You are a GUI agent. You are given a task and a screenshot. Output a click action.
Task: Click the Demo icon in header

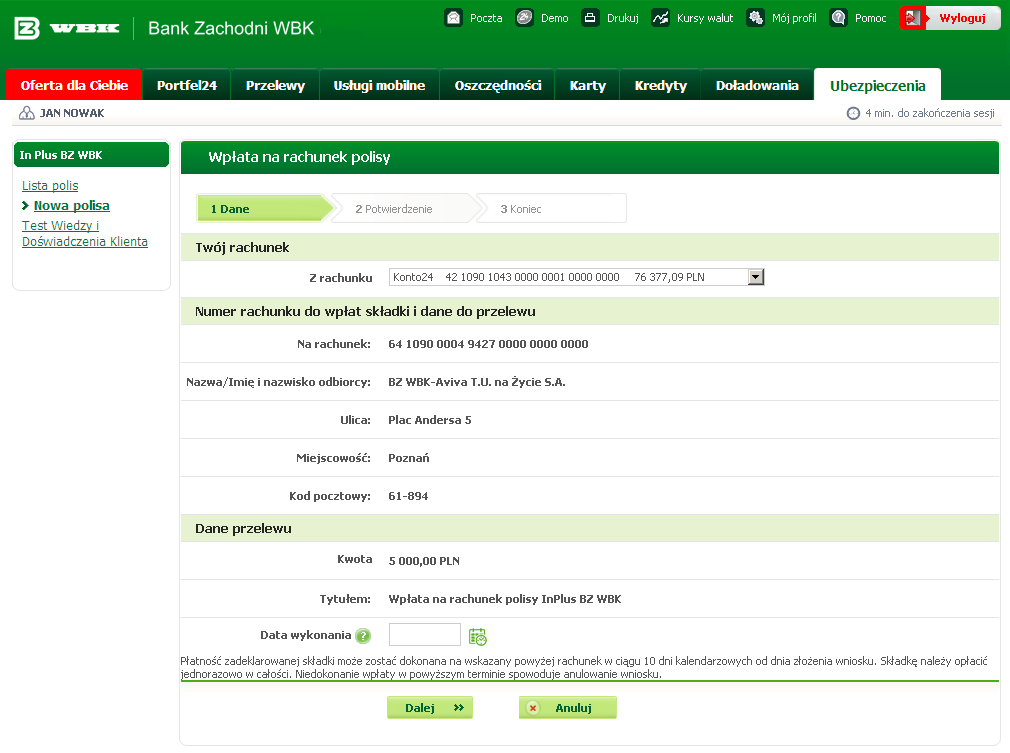[x=524, y=18]
